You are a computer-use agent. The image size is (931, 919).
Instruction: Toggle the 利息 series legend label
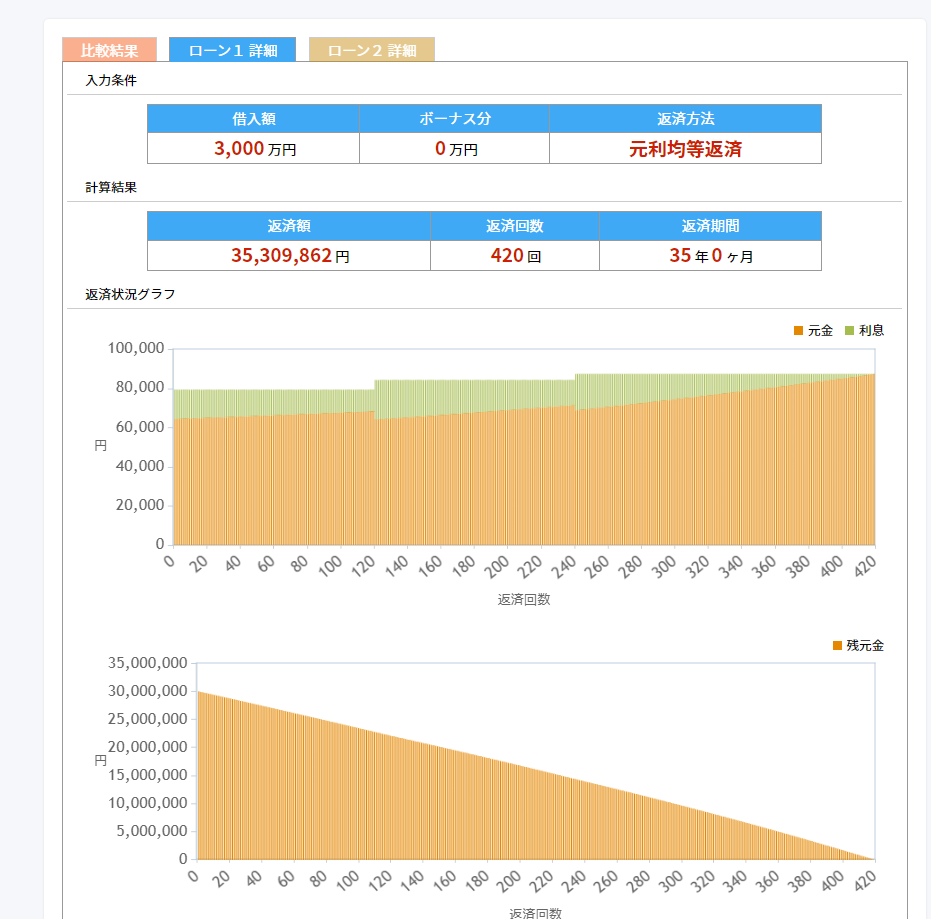(x=871, y=331)
